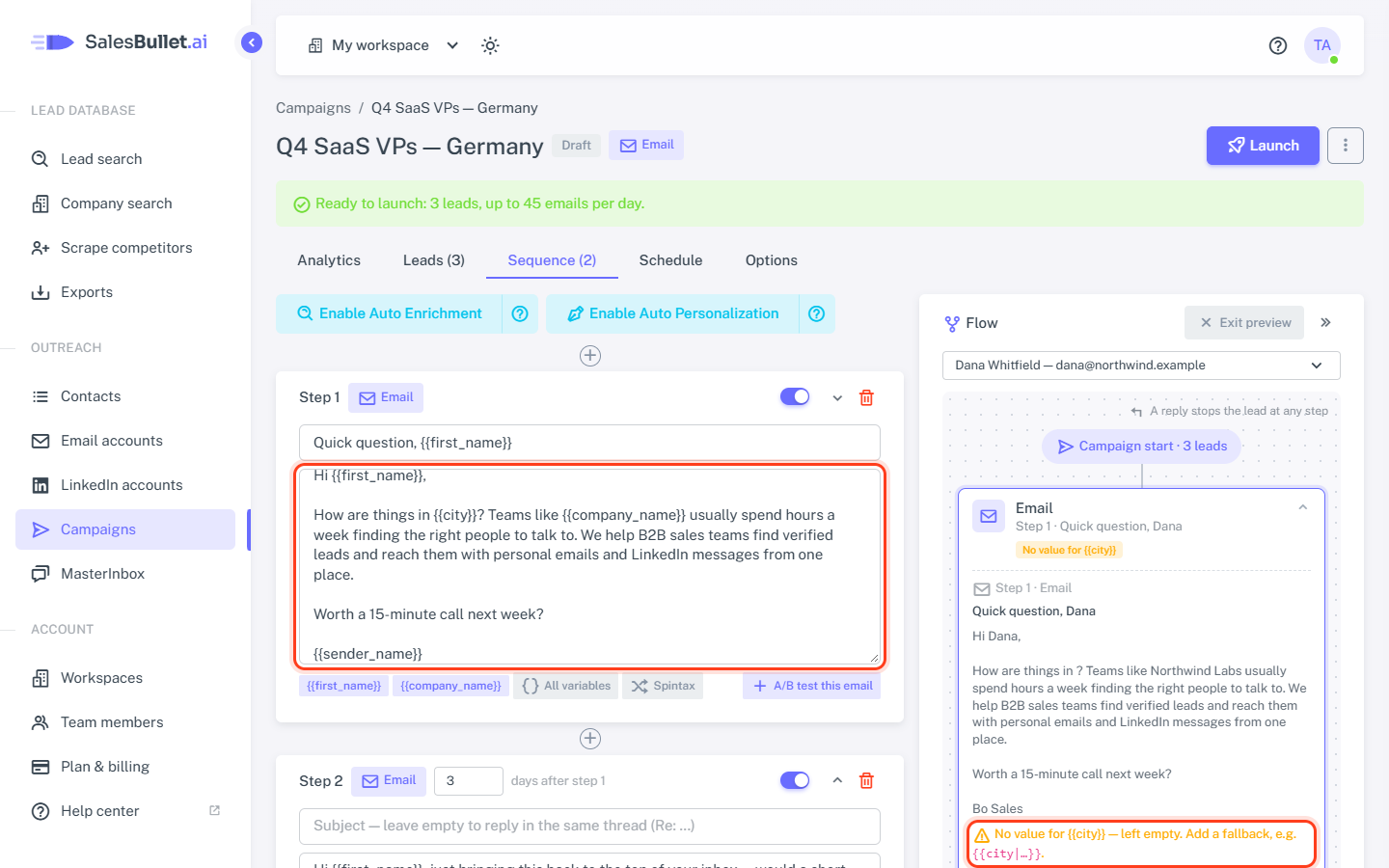Viewport: 1389px width, 868px height.
Task: Add a step between Step 1 and Step 2
Action: pos(590,739)
